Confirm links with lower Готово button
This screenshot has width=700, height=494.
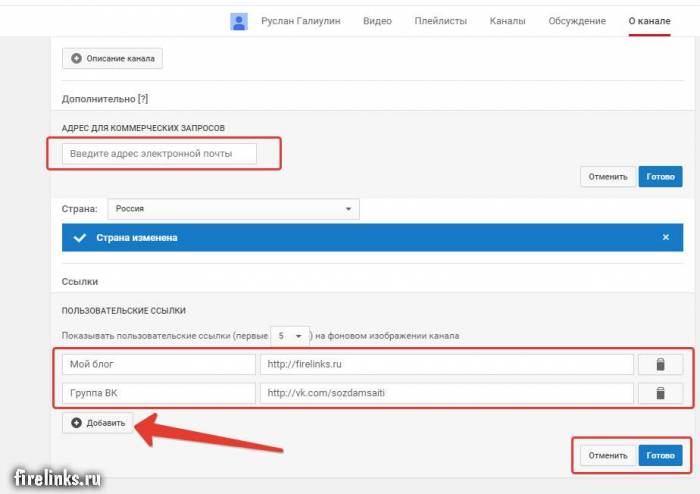click(660, 456)
